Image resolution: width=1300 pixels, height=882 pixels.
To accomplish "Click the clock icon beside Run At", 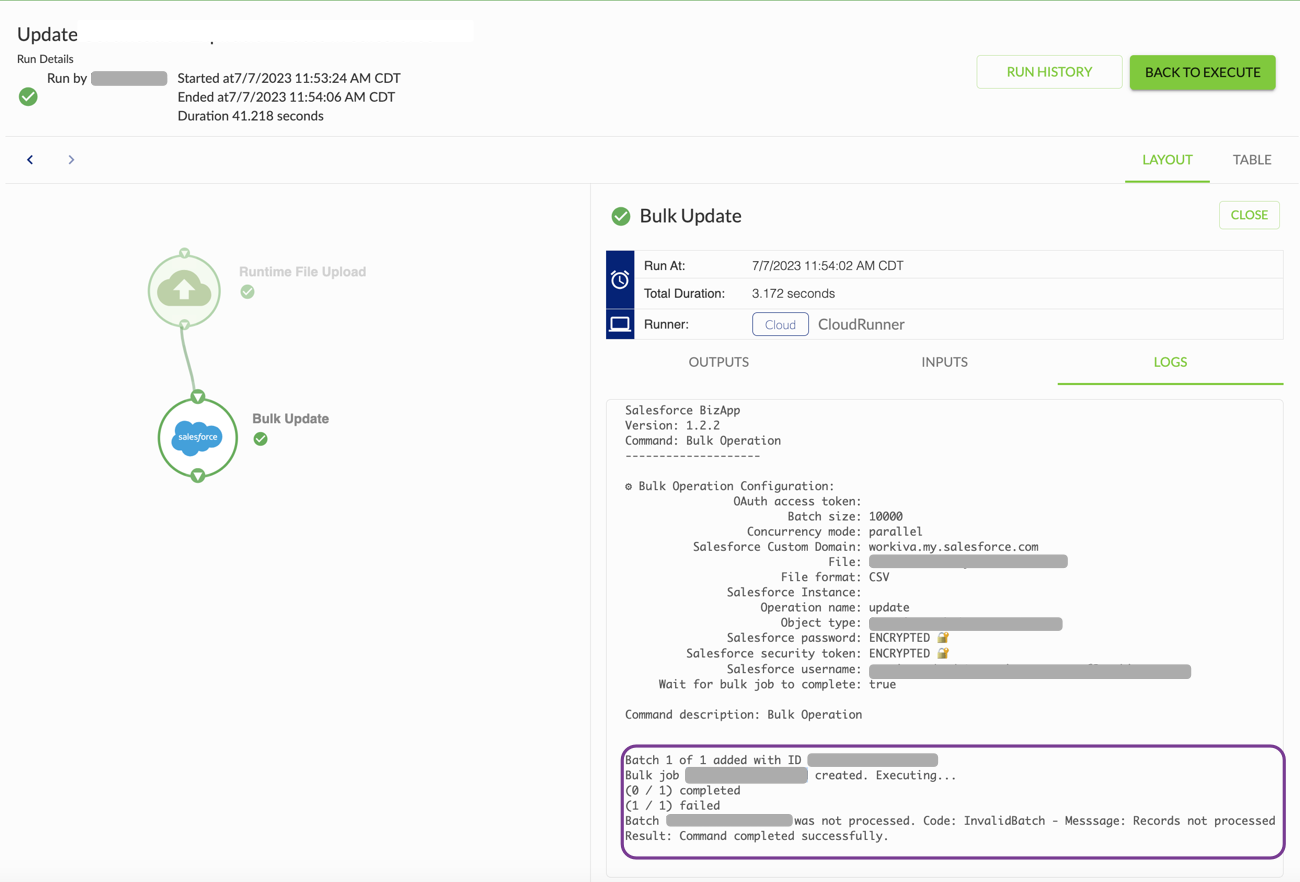I will [620, 280].
